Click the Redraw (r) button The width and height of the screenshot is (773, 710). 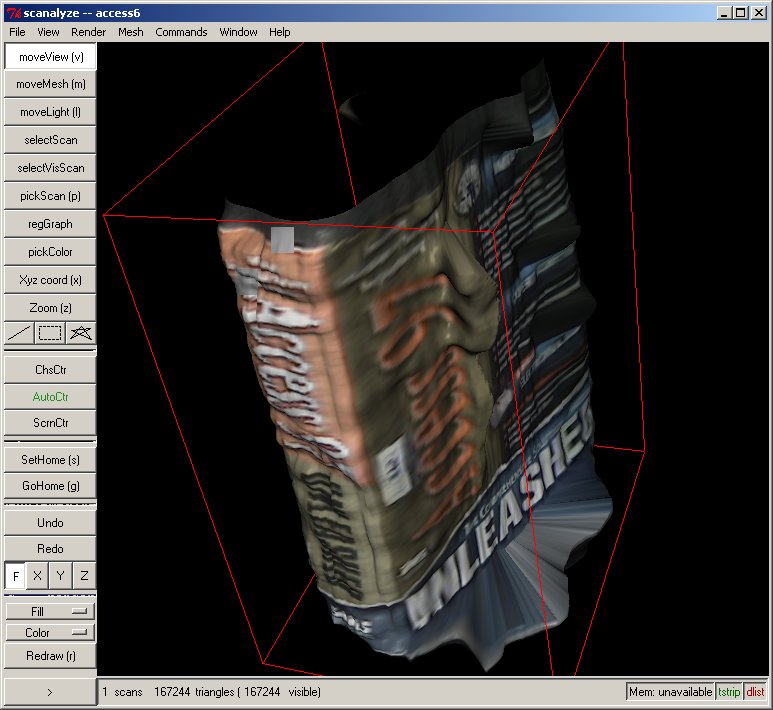pyautogui.click(x=50, y=656)
